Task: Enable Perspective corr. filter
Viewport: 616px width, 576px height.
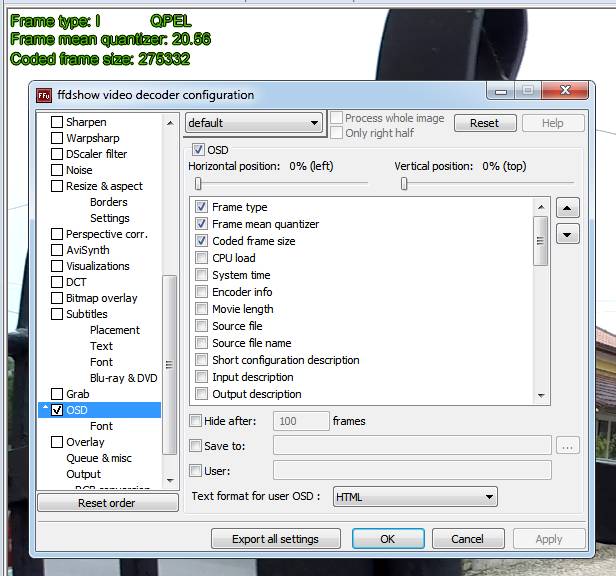Action: point(57,234)
